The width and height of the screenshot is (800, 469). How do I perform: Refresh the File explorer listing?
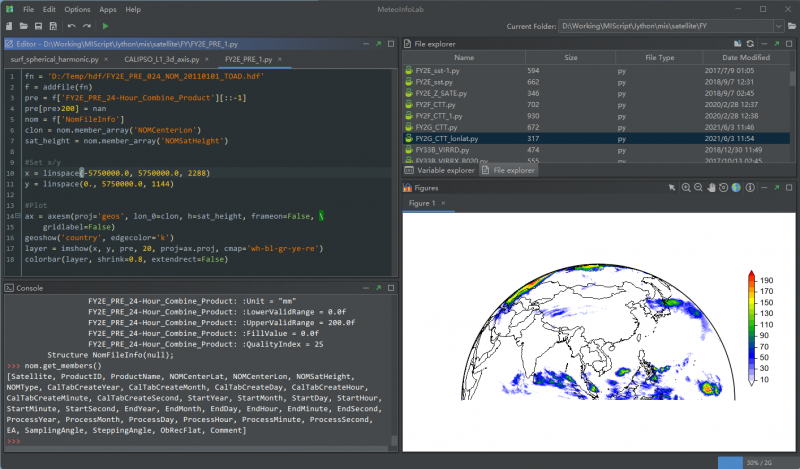(750, 44)
